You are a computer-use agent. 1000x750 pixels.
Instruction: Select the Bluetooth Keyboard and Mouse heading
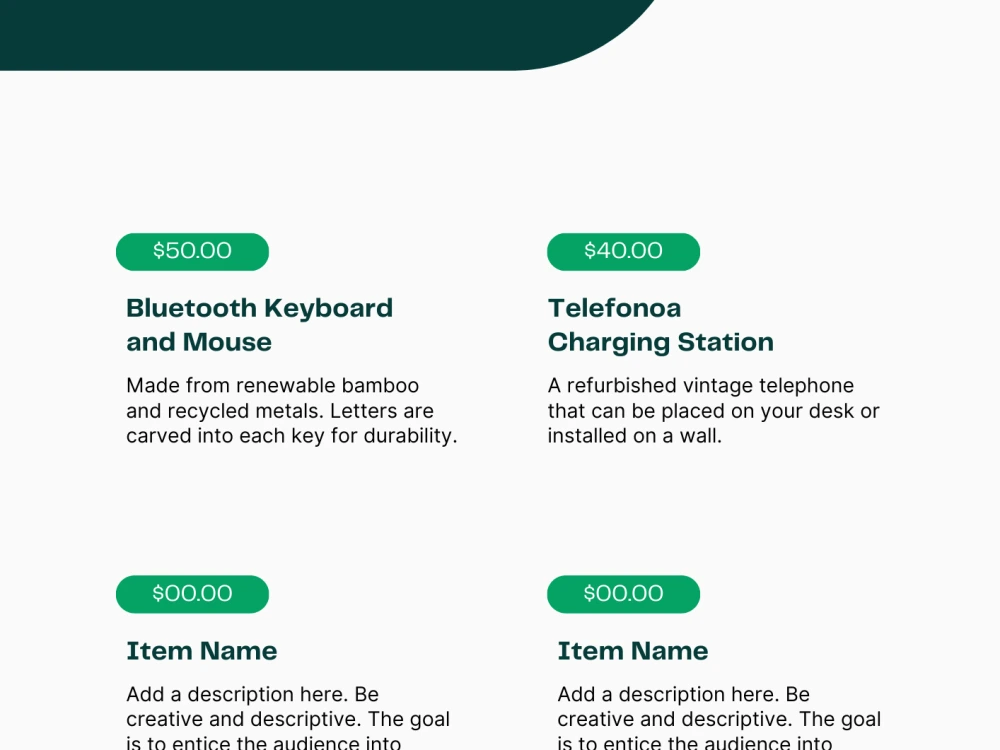click(x=260, y=325)
